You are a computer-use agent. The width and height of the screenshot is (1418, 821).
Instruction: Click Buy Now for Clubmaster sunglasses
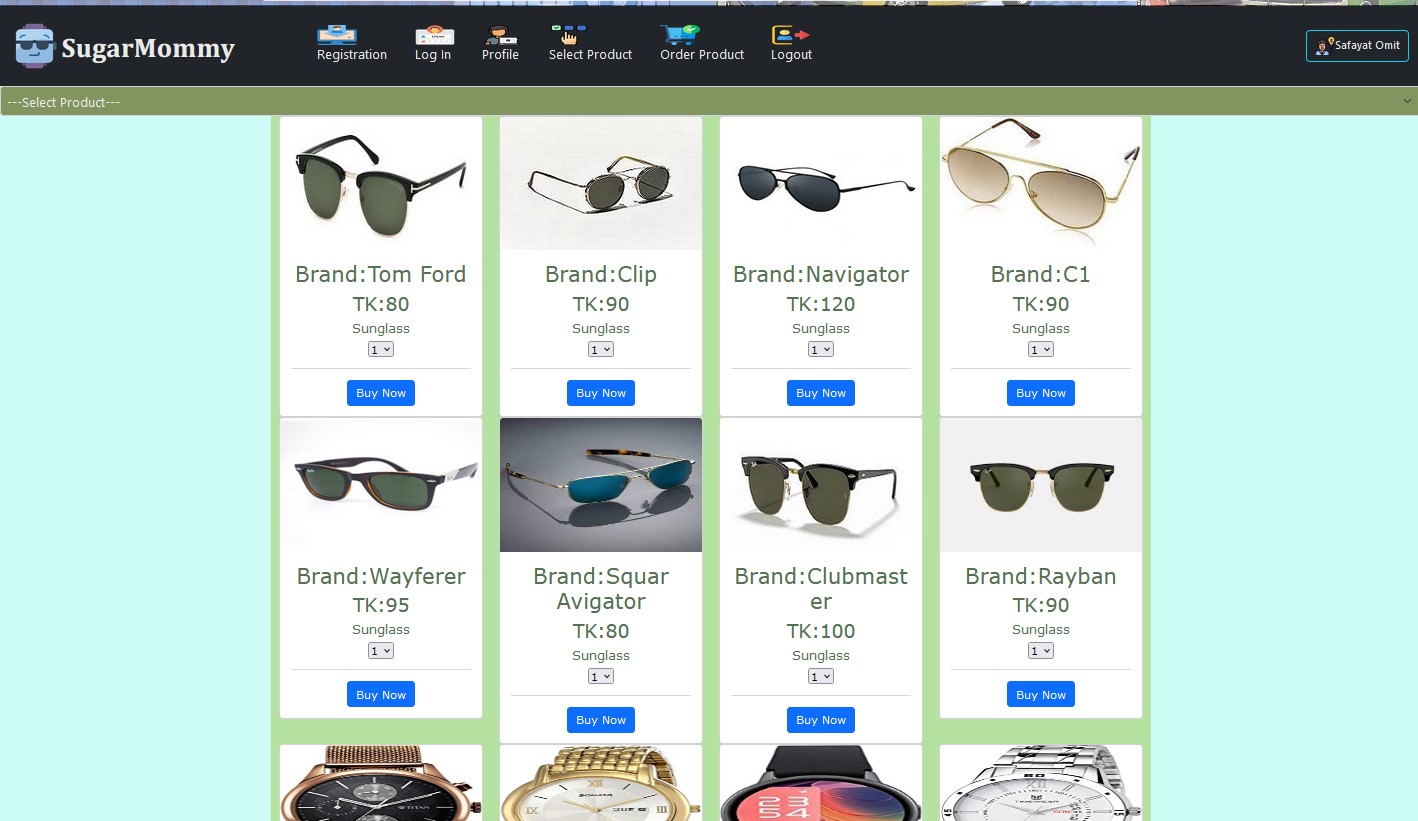pos(821,720)
